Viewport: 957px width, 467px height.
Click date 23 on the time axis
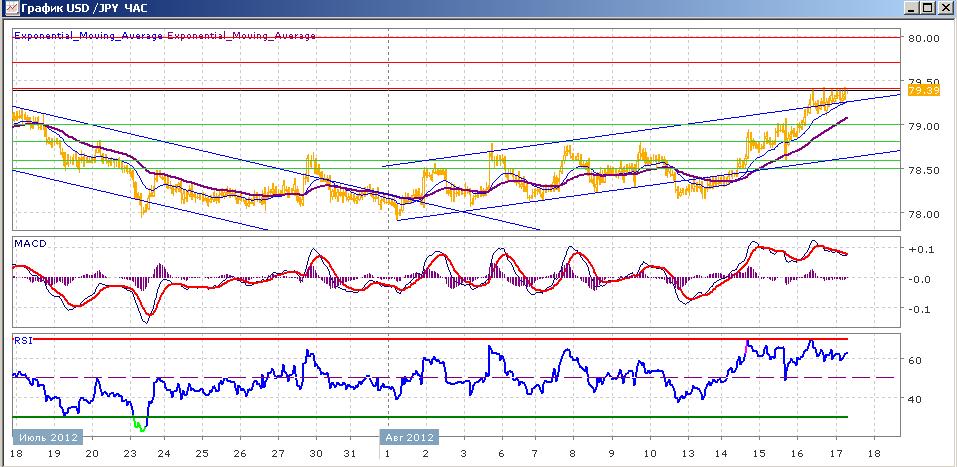130,455
